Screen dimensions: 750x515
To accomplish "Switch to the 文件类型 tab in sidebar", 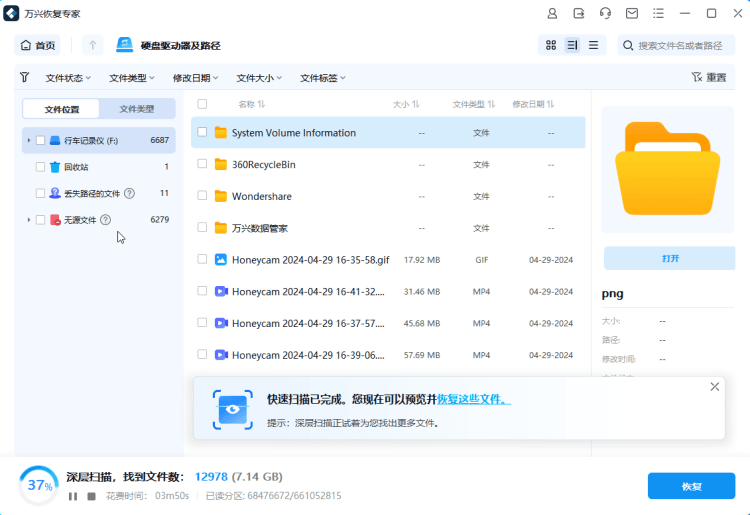I will [137, 109].
